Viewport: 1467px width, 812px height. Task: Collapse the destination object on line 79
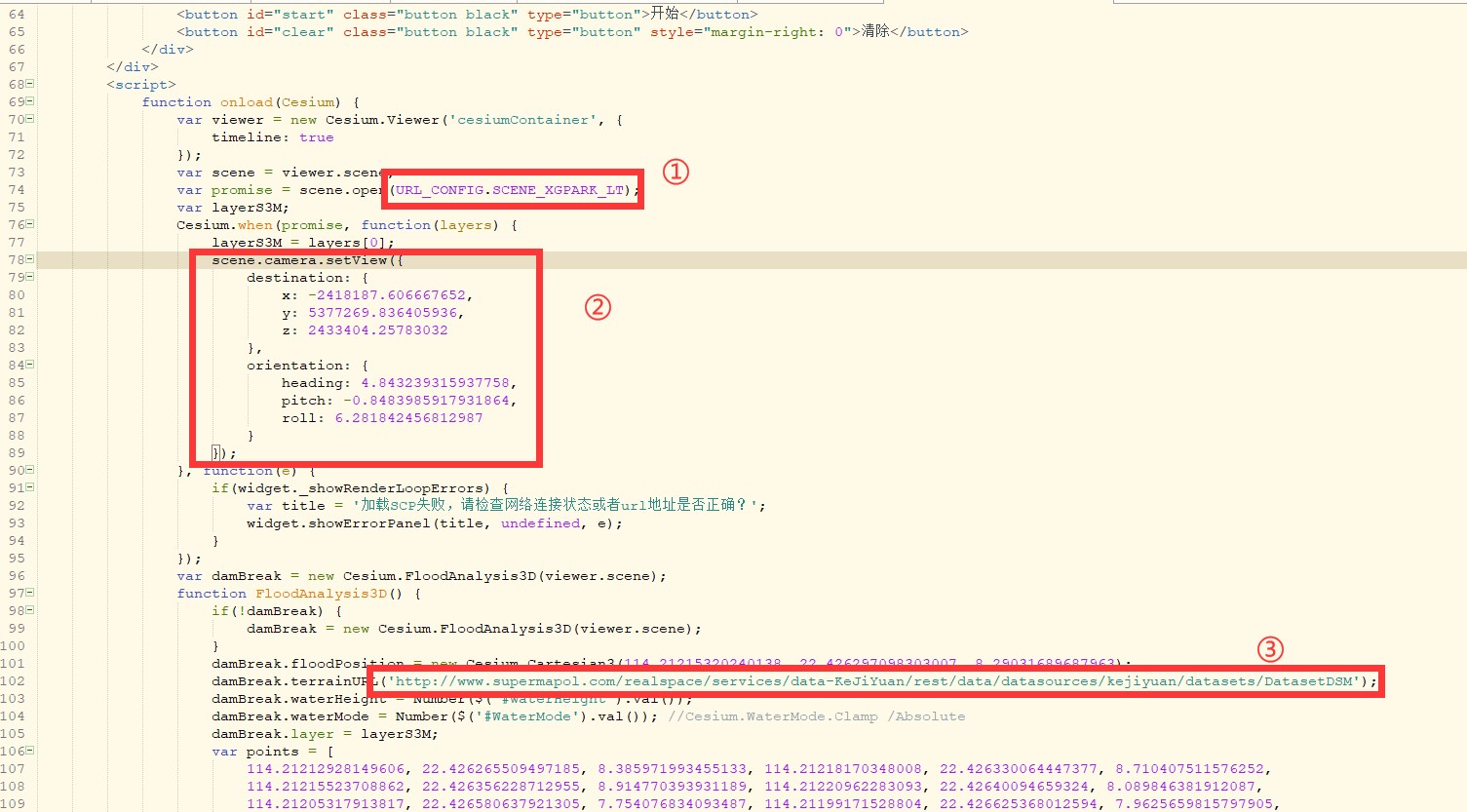point(30,277)
